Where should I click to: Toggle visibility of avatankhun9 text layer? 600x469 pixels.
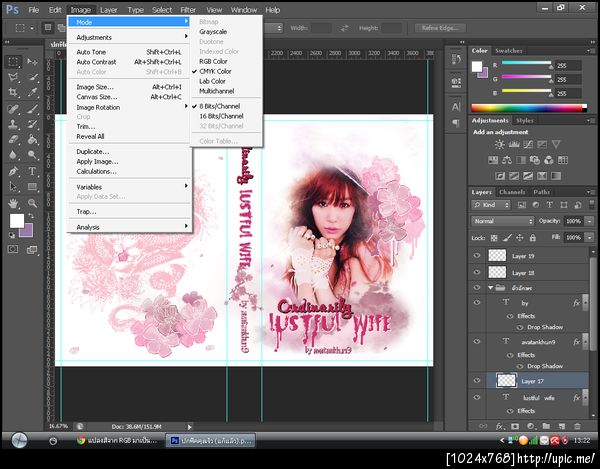477,341
